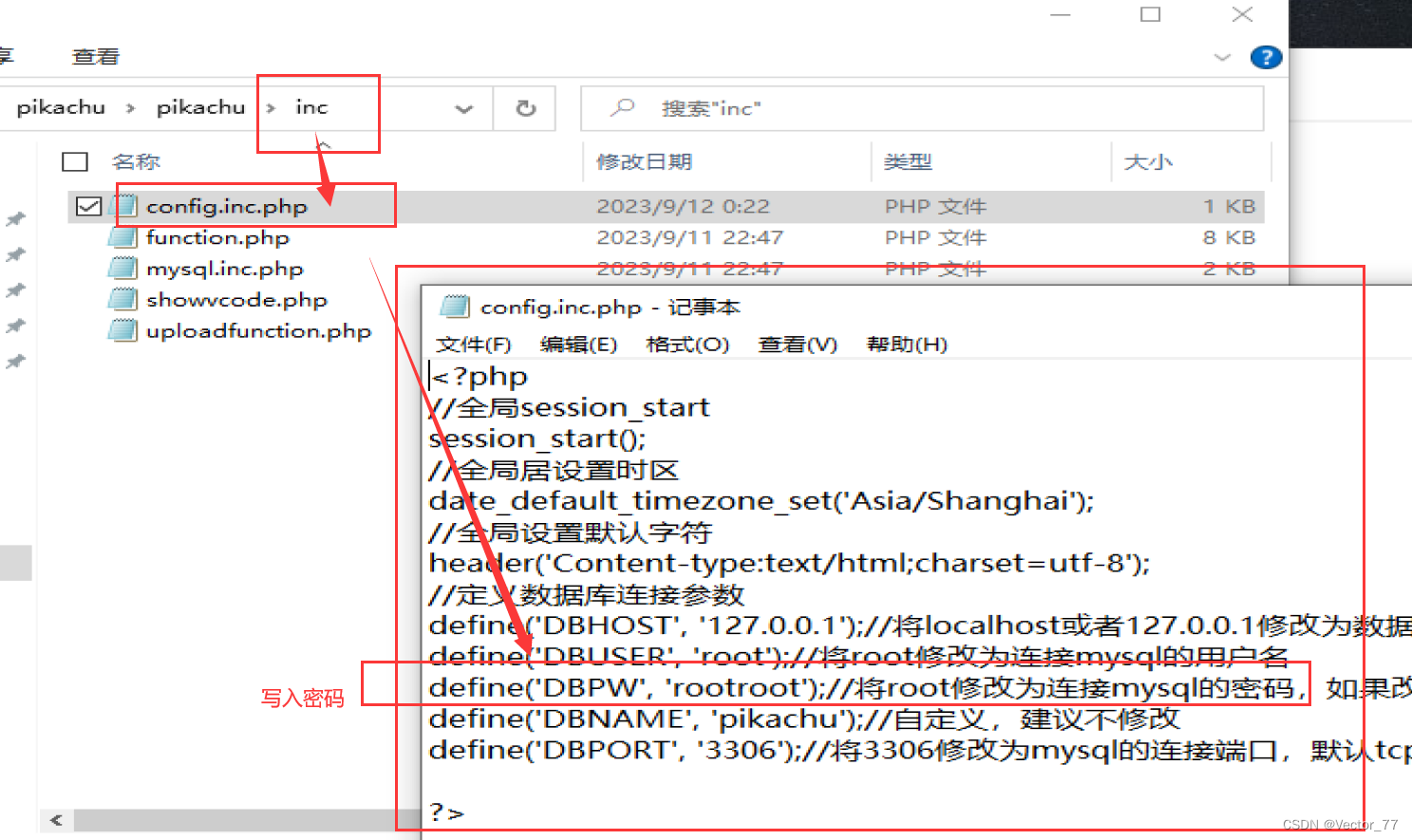The image size is (1412, 840).
Task: Open the 编辑(E) menu in Notepad
Action: [x=577, y=344]
